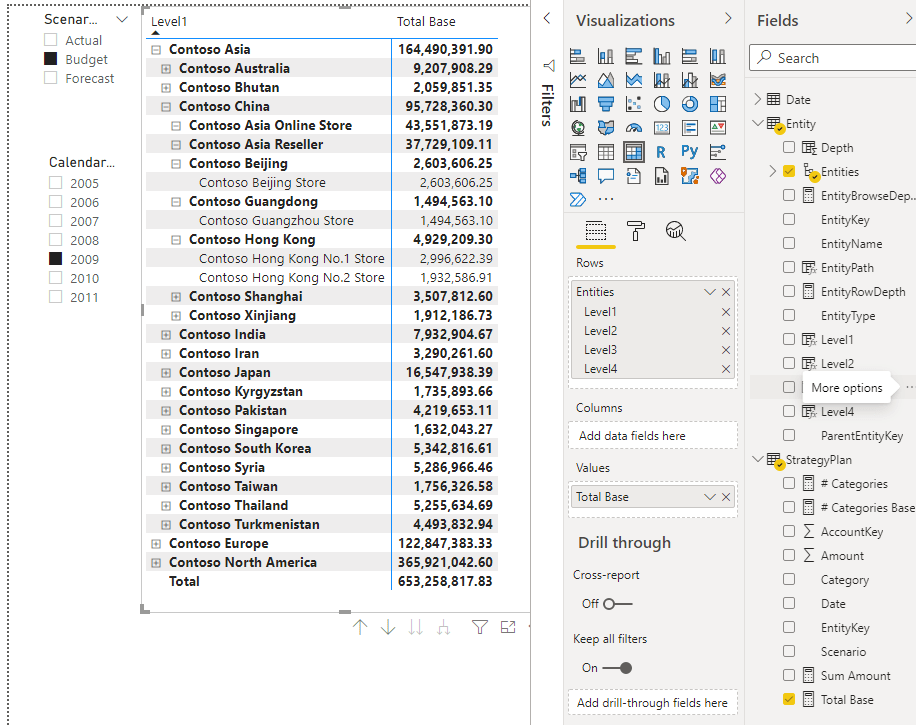Open focus mode for the matrix
Screen dimensions: 916x725
pos(508,627)
